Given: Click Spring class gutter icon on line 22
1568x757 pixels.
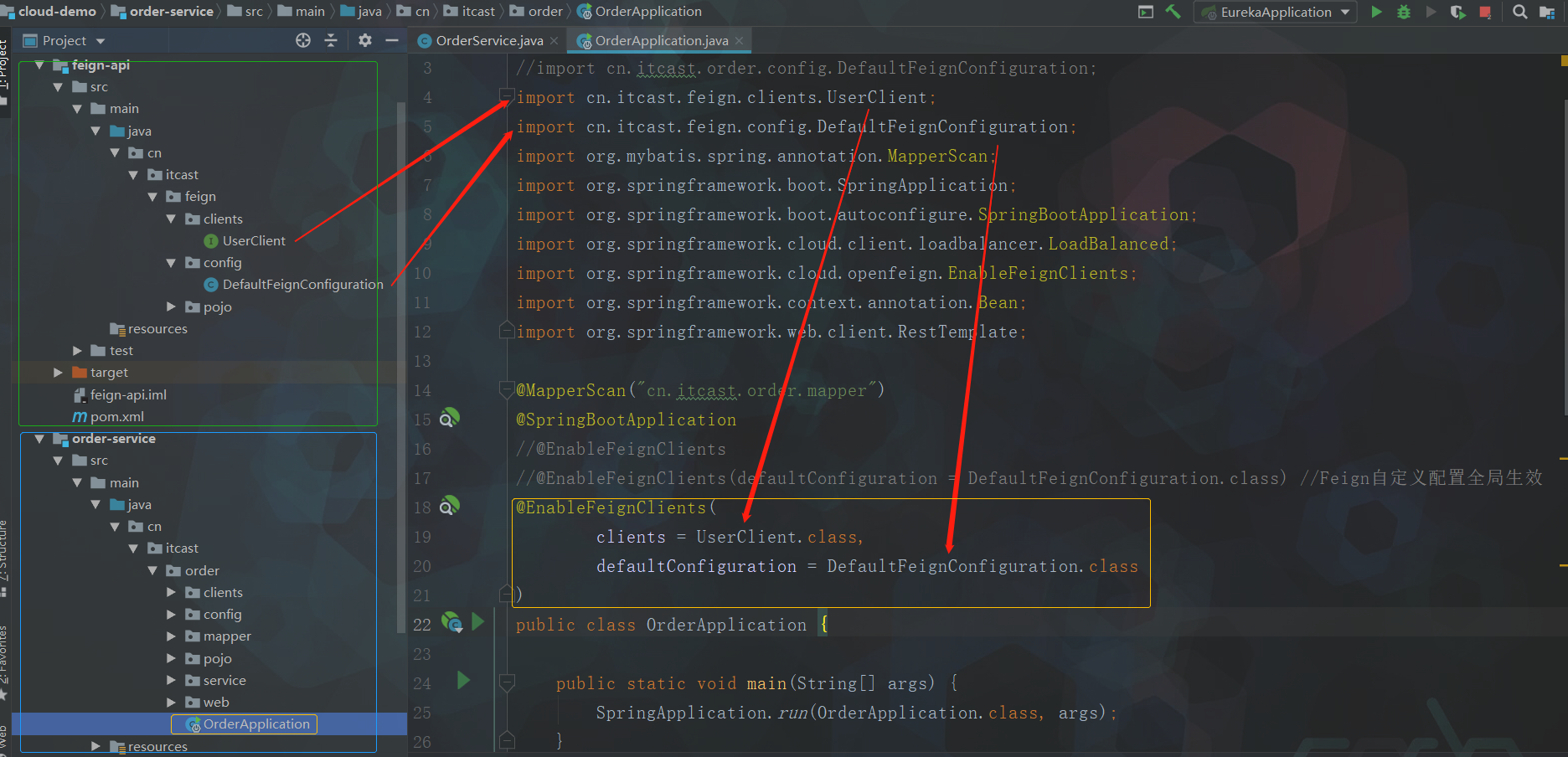Looking at the screenshot, I should (452, 622).
